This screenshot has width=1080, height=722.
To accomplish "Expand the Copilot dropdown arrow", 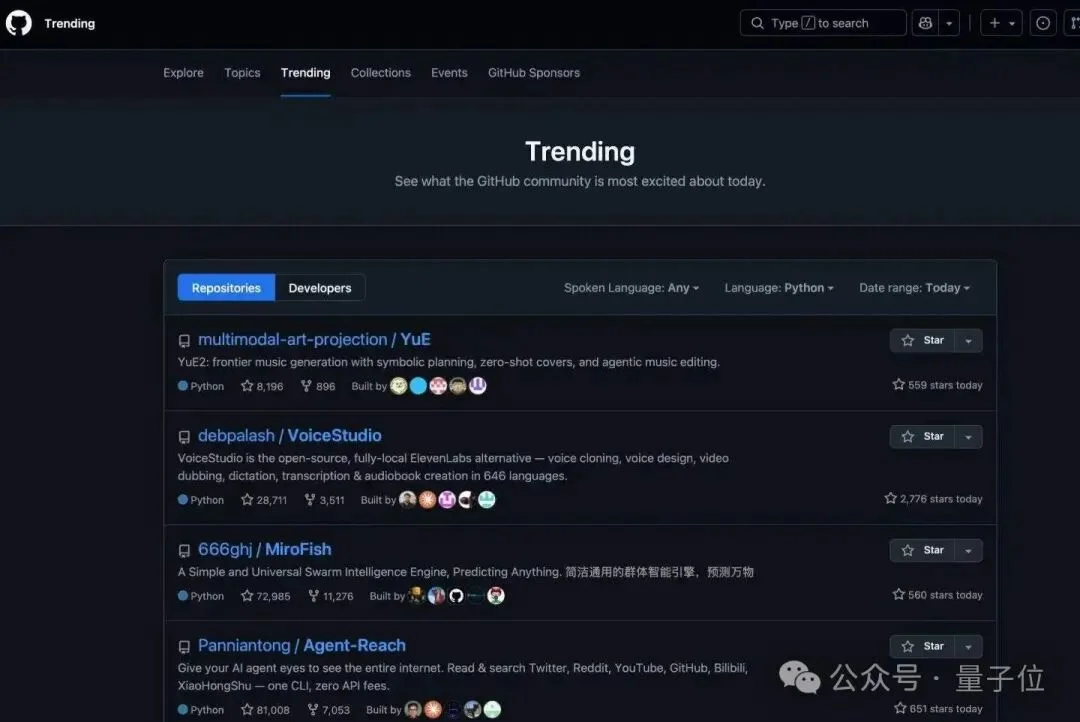I will tap(949, 23).
